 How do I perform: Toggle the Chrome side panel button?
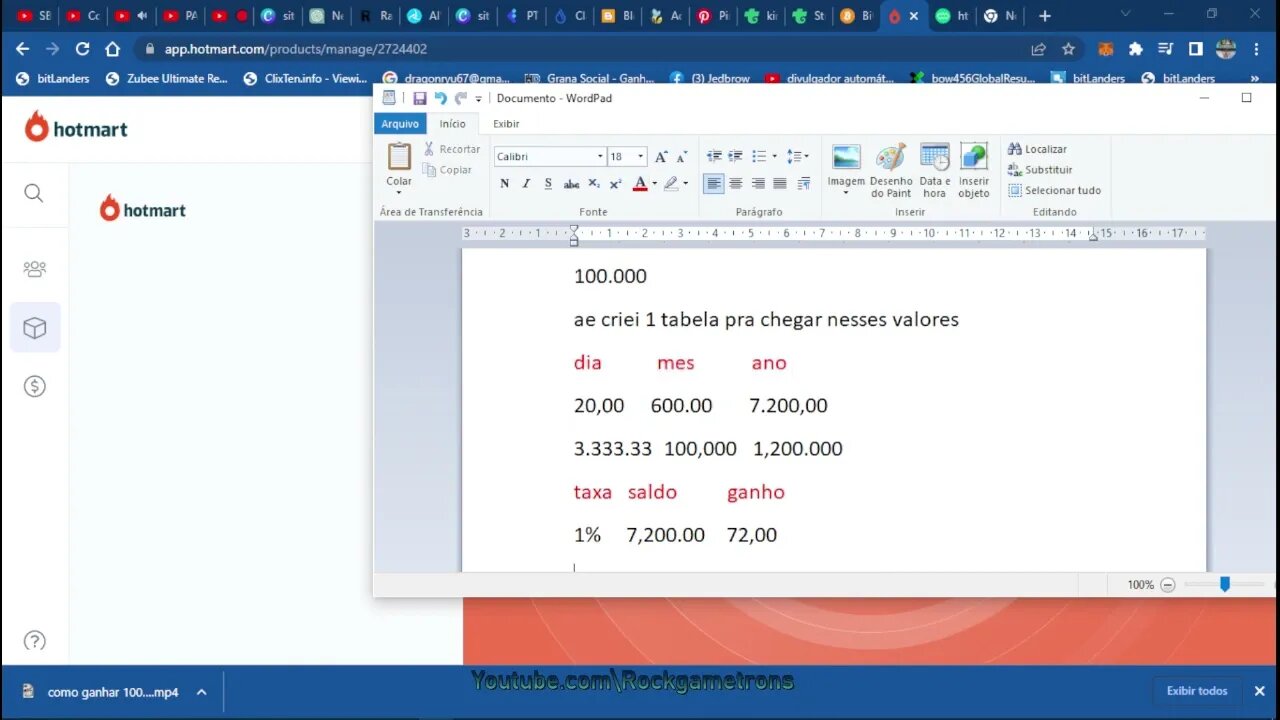pyautogui.click(x=1195, y=49)
